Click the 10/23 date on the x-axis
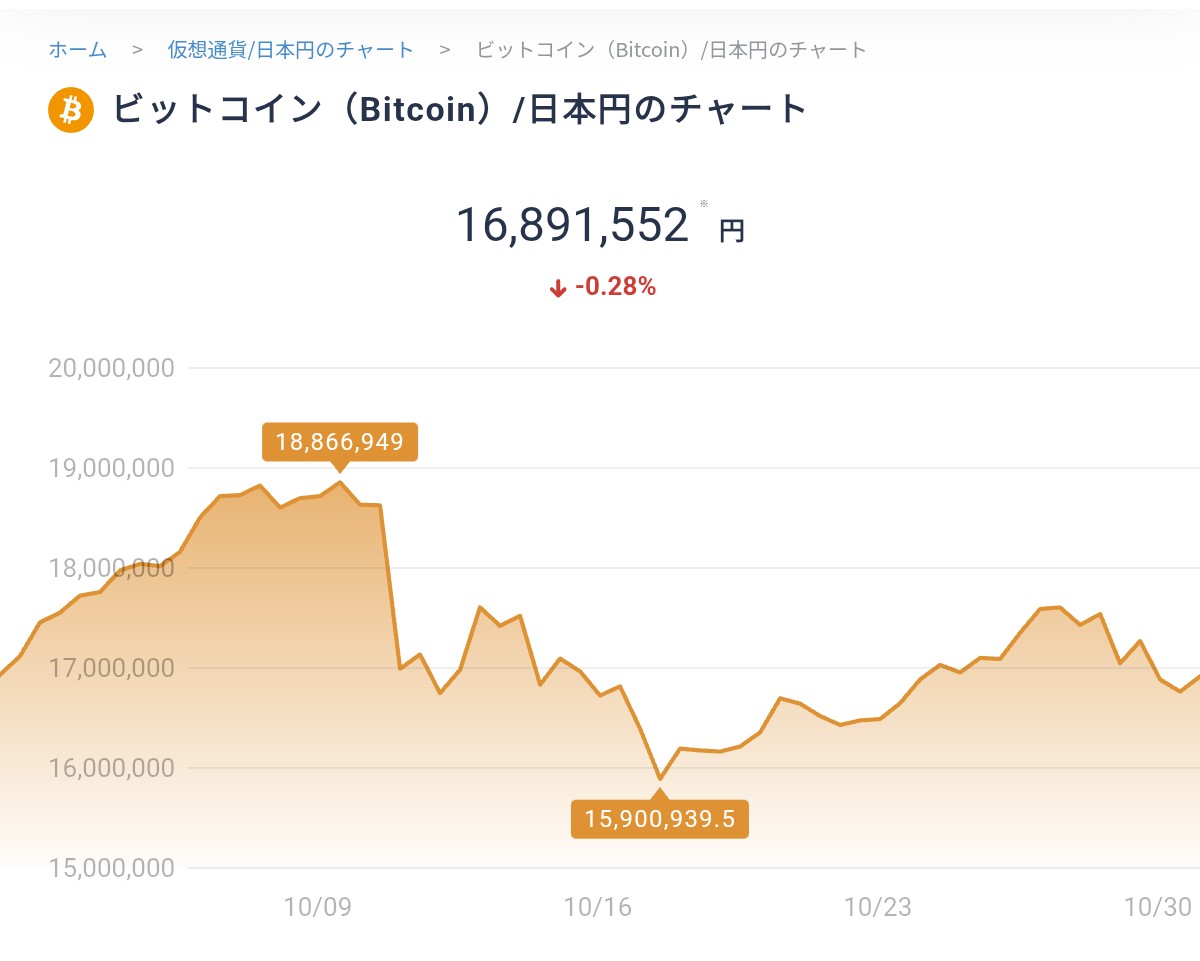The width and height of the screenshot is (1200, 961). (878, 907)
